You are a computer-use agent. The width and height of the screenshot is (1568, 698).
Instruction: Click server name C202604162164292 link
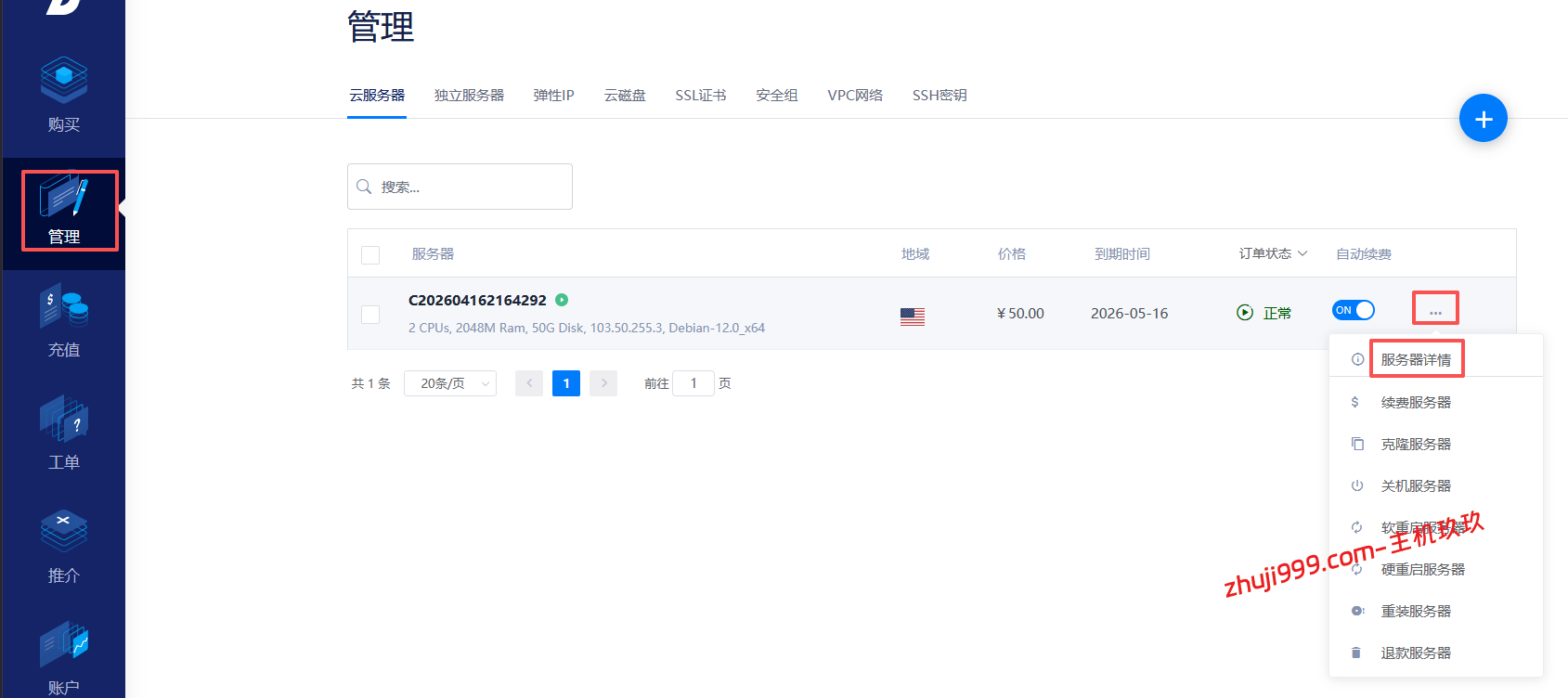point(477,300)
